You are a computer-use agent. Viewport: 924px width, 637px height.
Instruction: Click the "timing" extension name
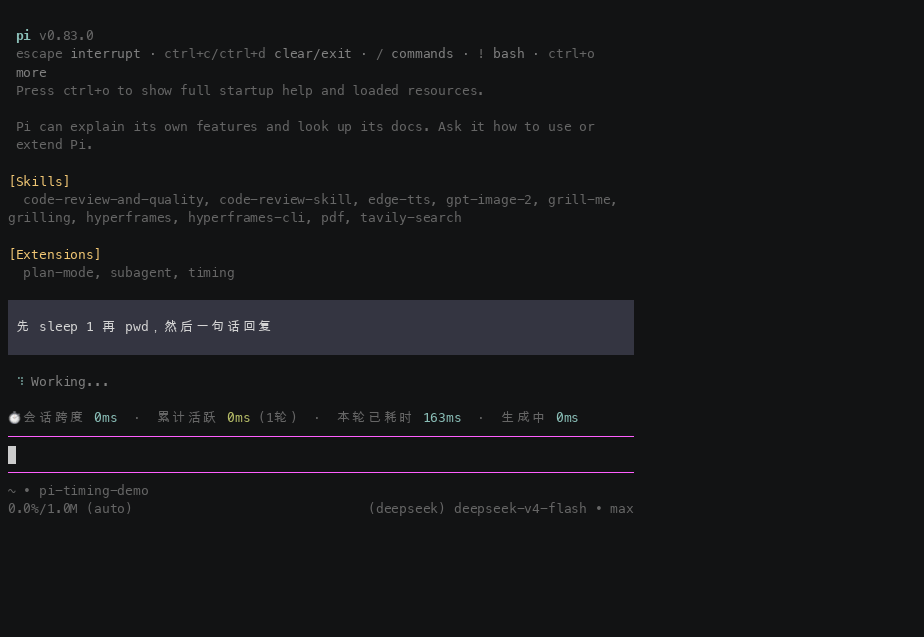[x=211, y=273]
